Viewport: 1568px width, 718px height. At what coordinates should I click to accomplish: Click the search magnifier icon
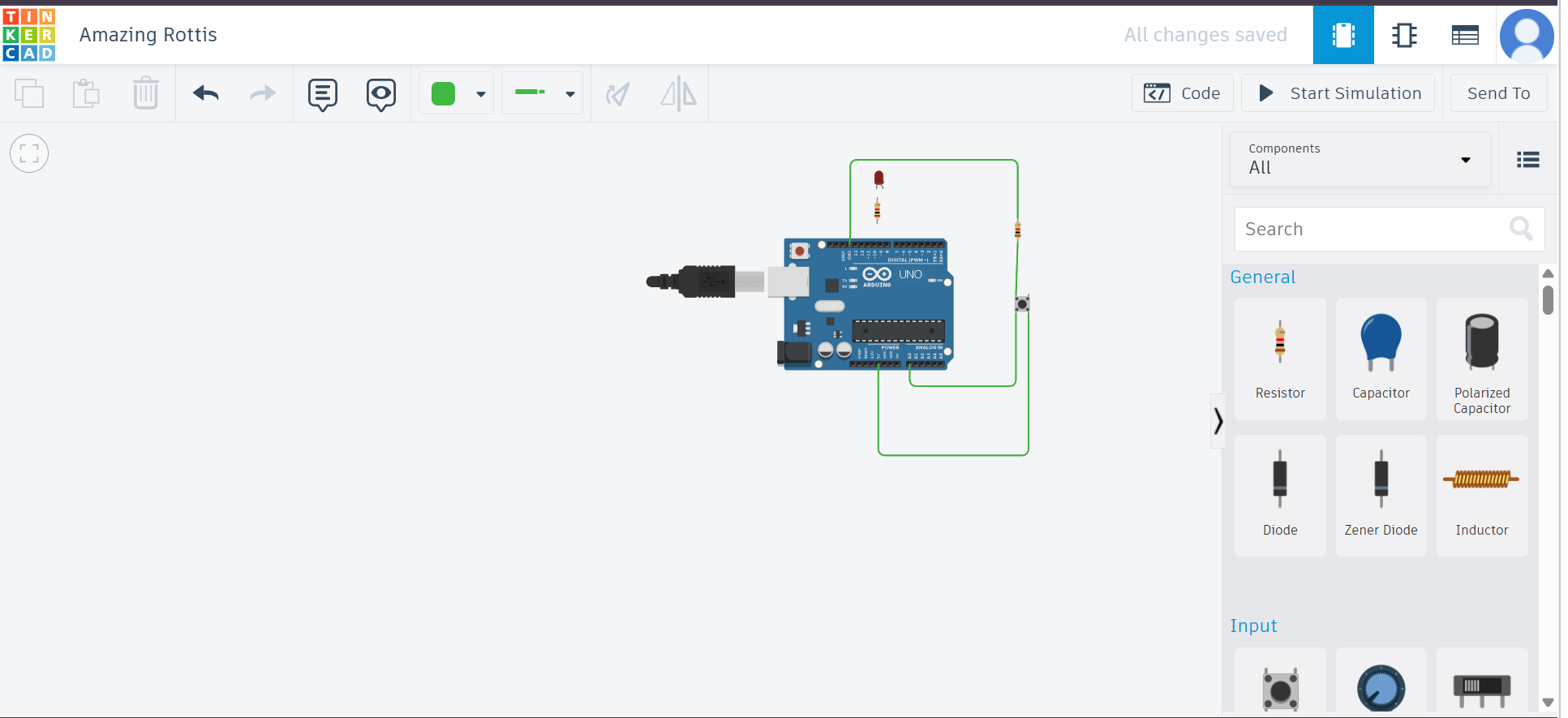(1521, 229)
